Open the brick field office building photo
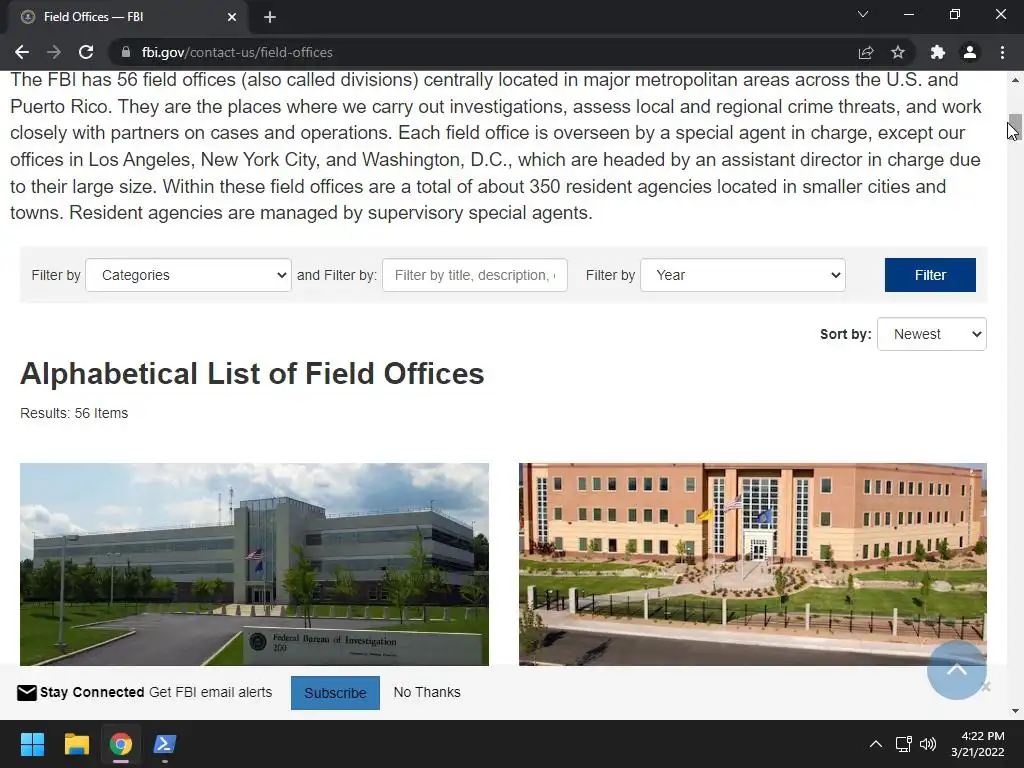The image size is (1024, 768). 752,564
